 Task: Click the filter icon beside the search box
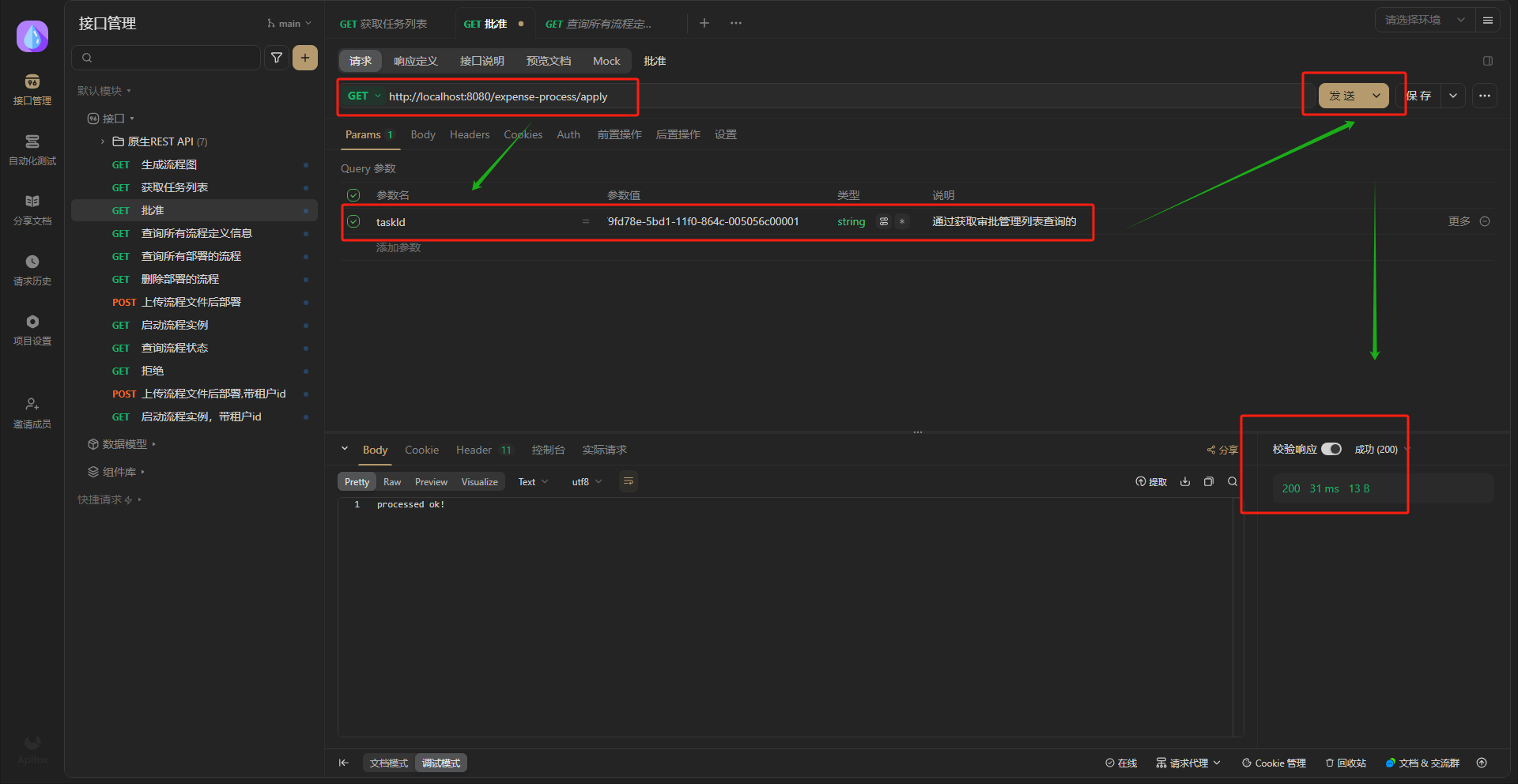(276, 58)
